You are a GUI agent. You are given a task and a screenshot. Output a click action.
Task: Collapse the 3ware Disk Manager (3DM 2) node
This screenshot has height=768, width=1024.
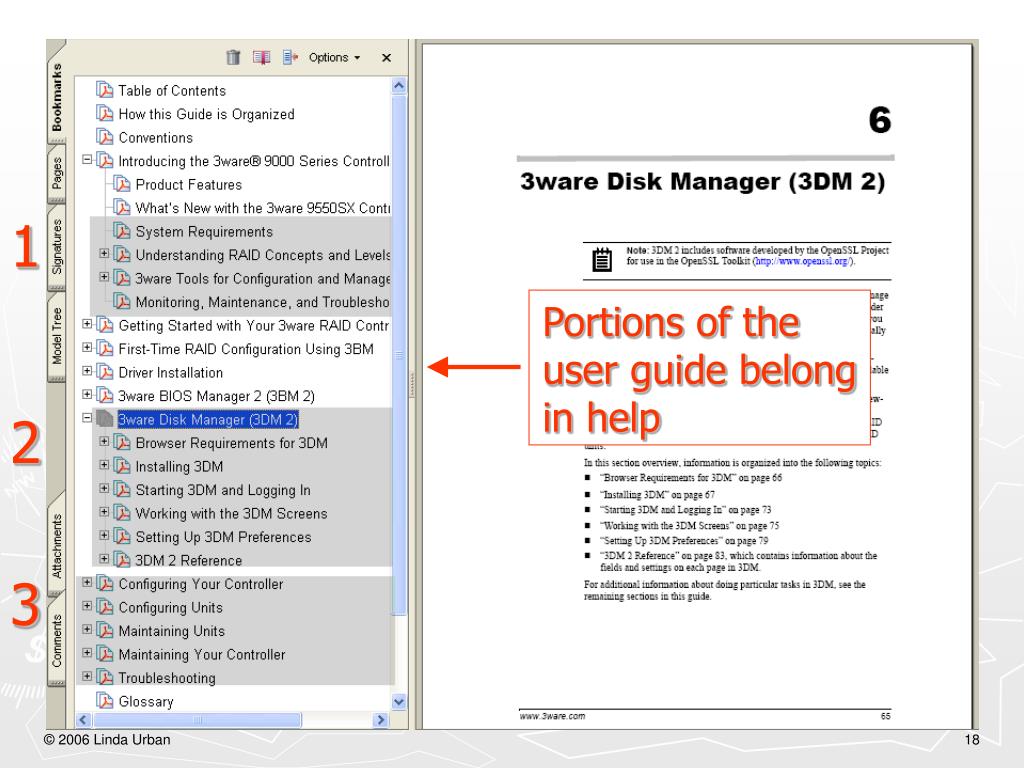[x=87, y=417]
